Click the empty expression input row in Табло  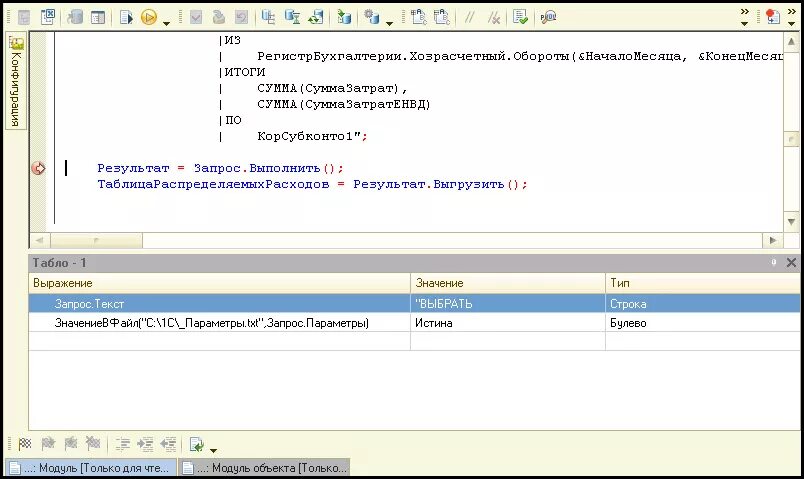click(219, 342)
